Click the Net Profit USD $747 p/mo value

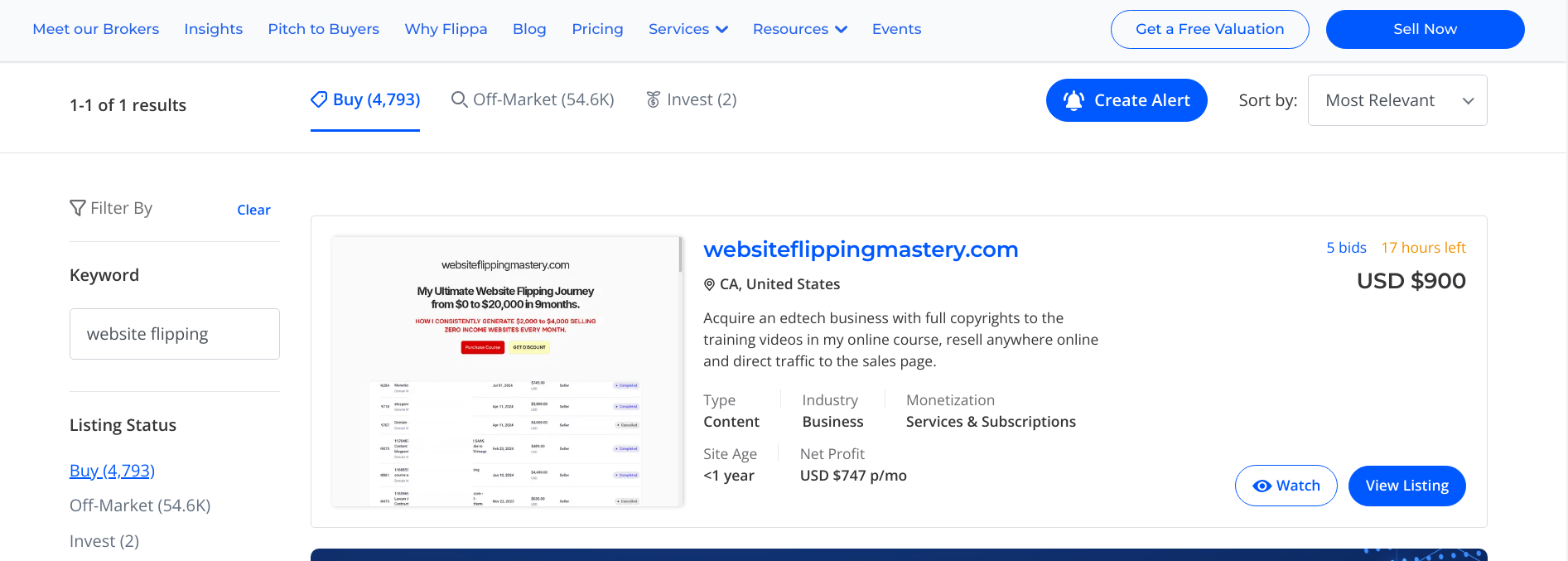click(853, 476)
